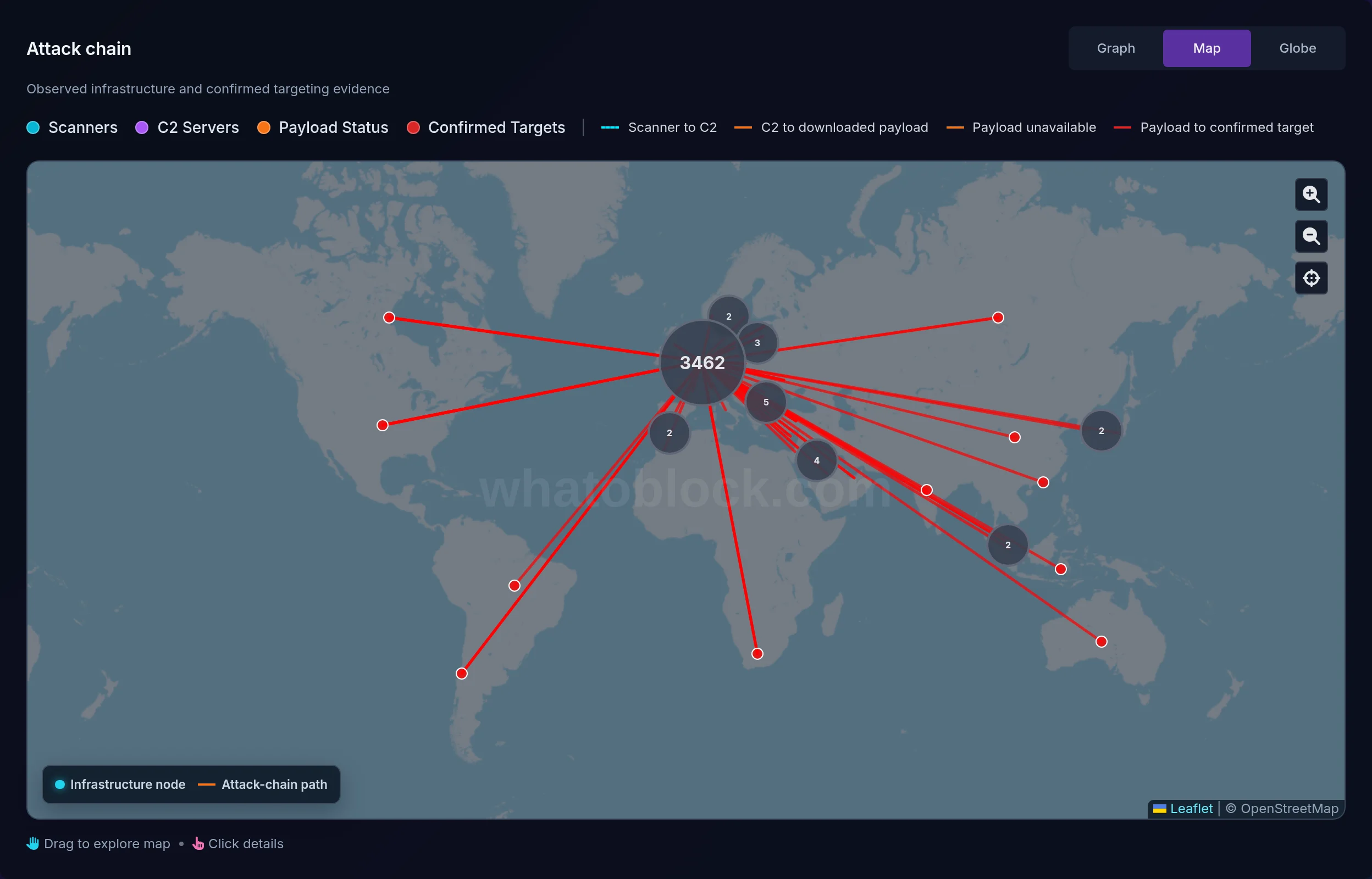Select the red target marker in South Africa
This screenshot has height=879, width=1372.
[x=757, y=654]
